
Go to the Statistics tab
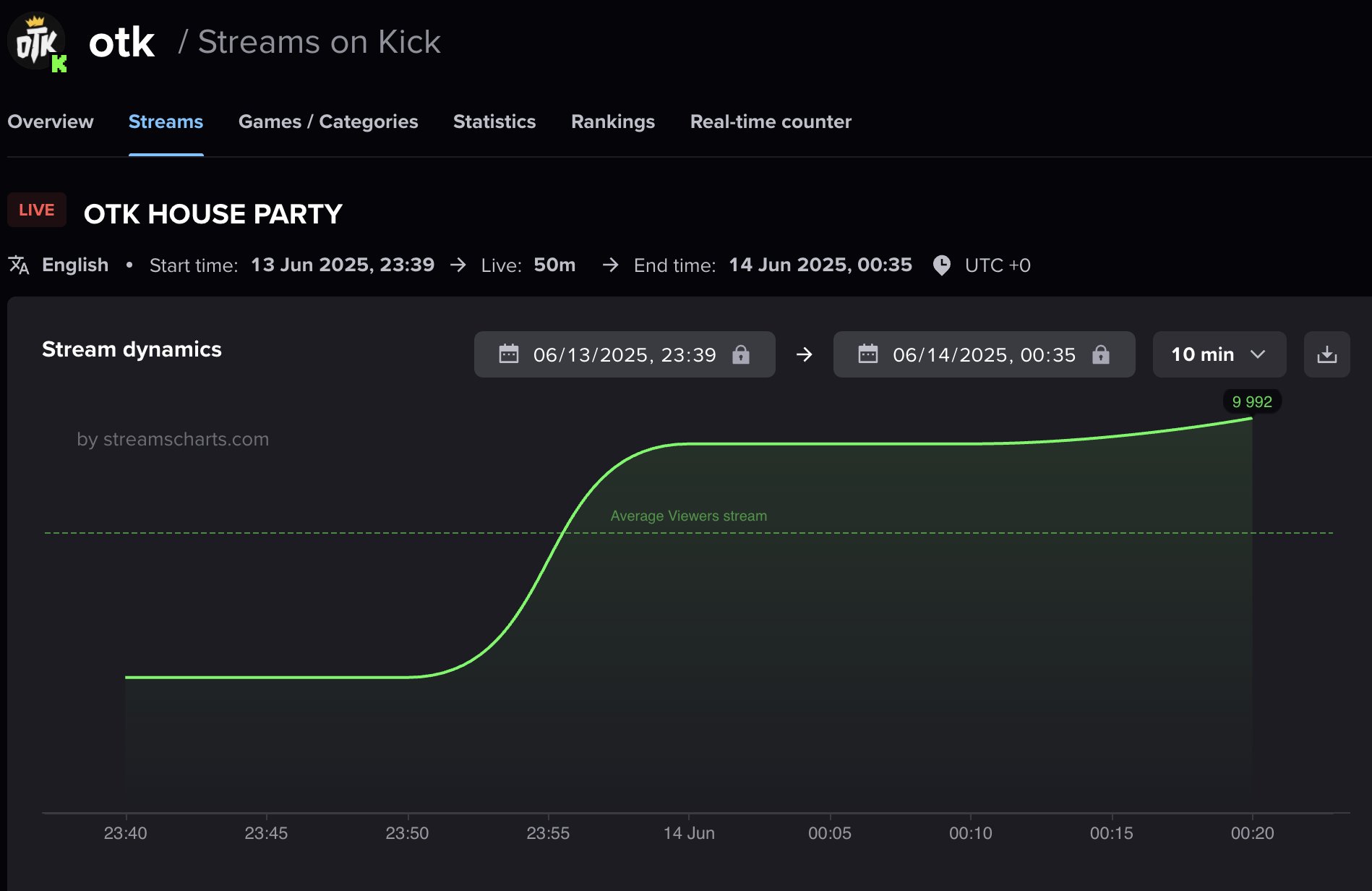[x=494, y=121]
